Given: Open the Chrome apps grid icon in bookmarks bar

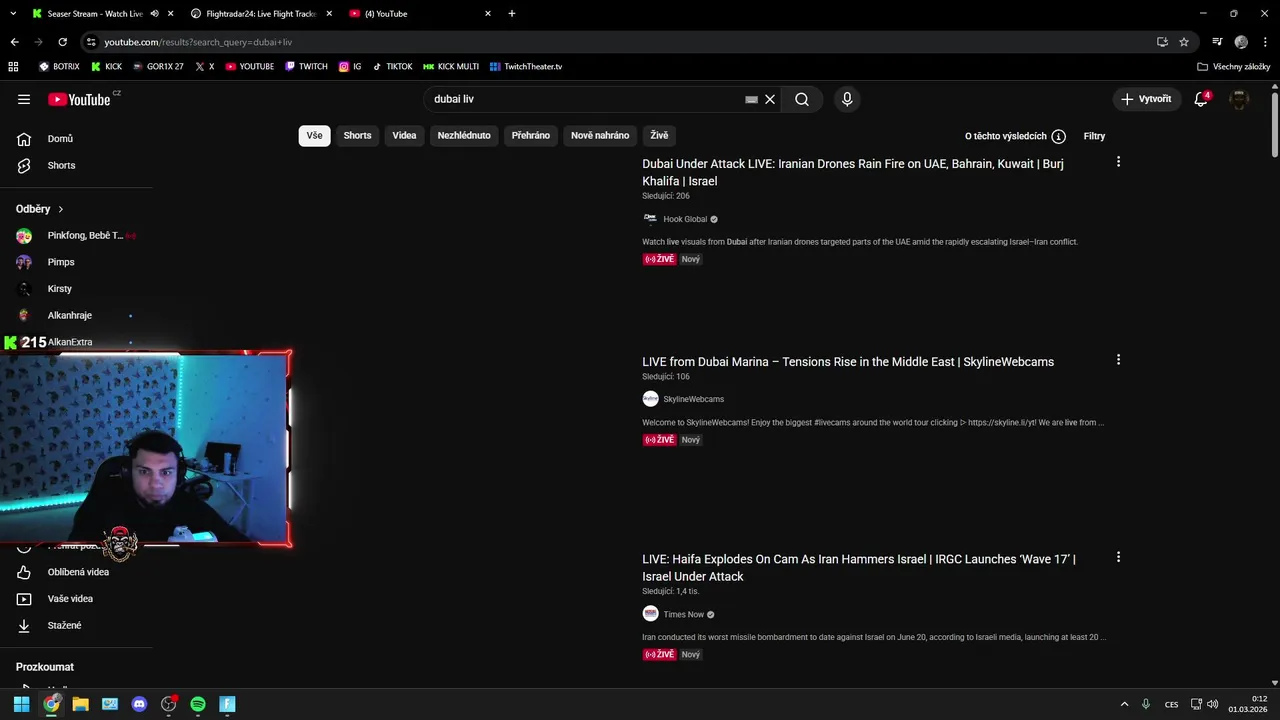Looking at the screenshot, I should (13, 66).
